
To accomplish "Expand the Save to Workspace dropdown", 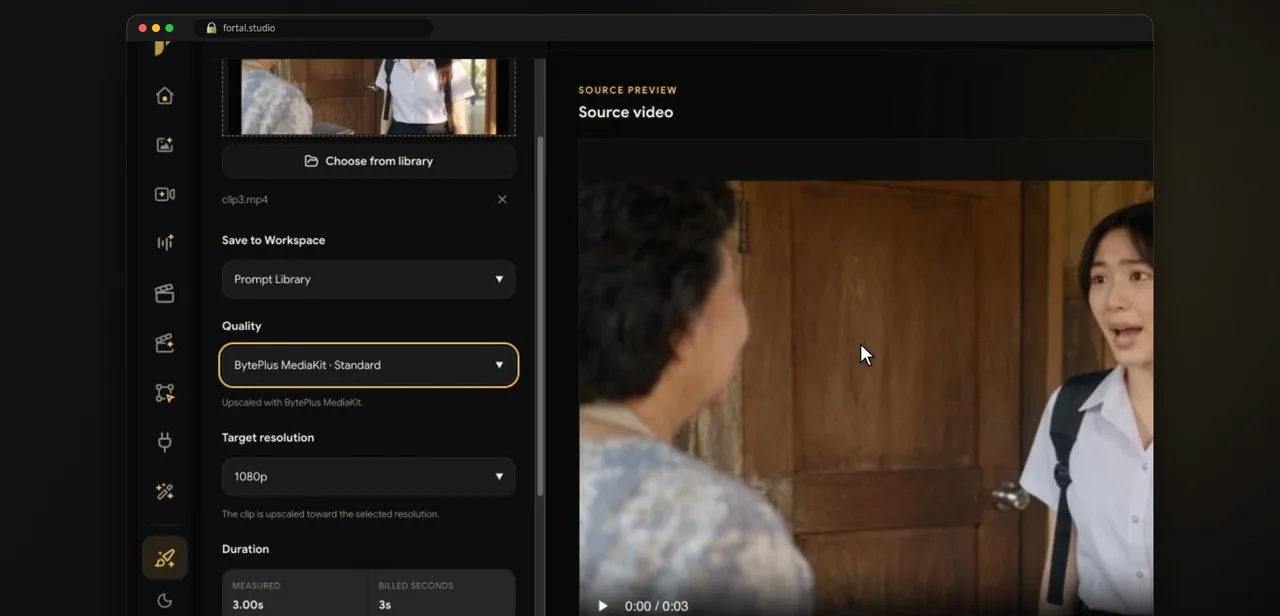I will [368, 279].
